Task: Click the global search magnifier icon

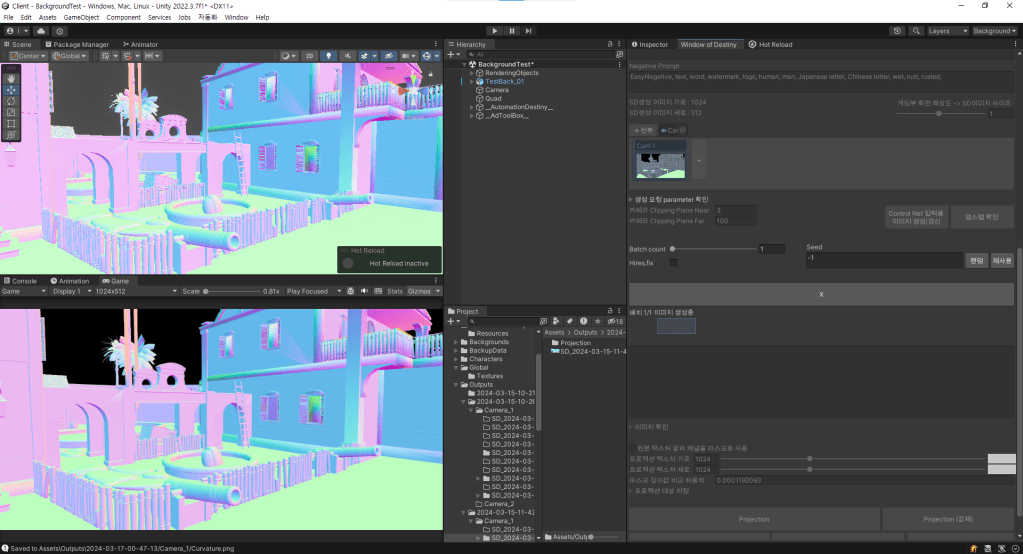Action: point(916,31)
